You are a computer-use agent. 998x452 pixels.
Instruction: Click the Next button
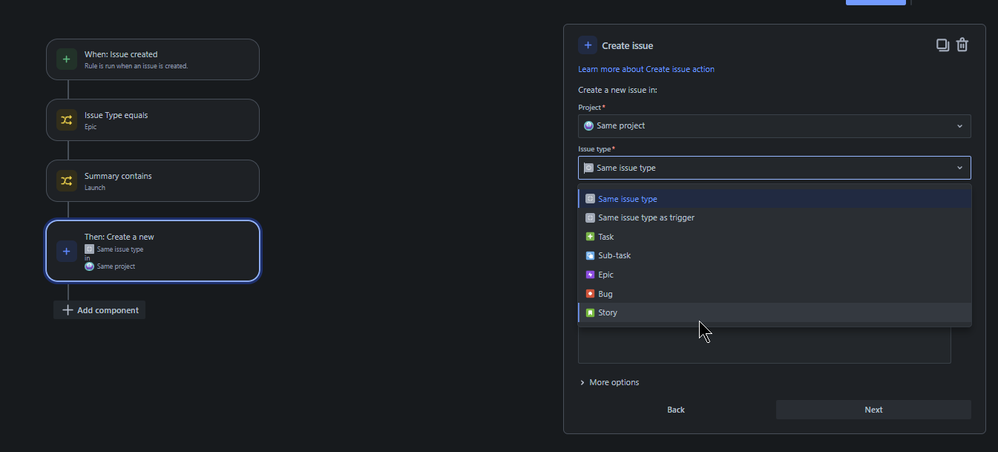[873, 410]
